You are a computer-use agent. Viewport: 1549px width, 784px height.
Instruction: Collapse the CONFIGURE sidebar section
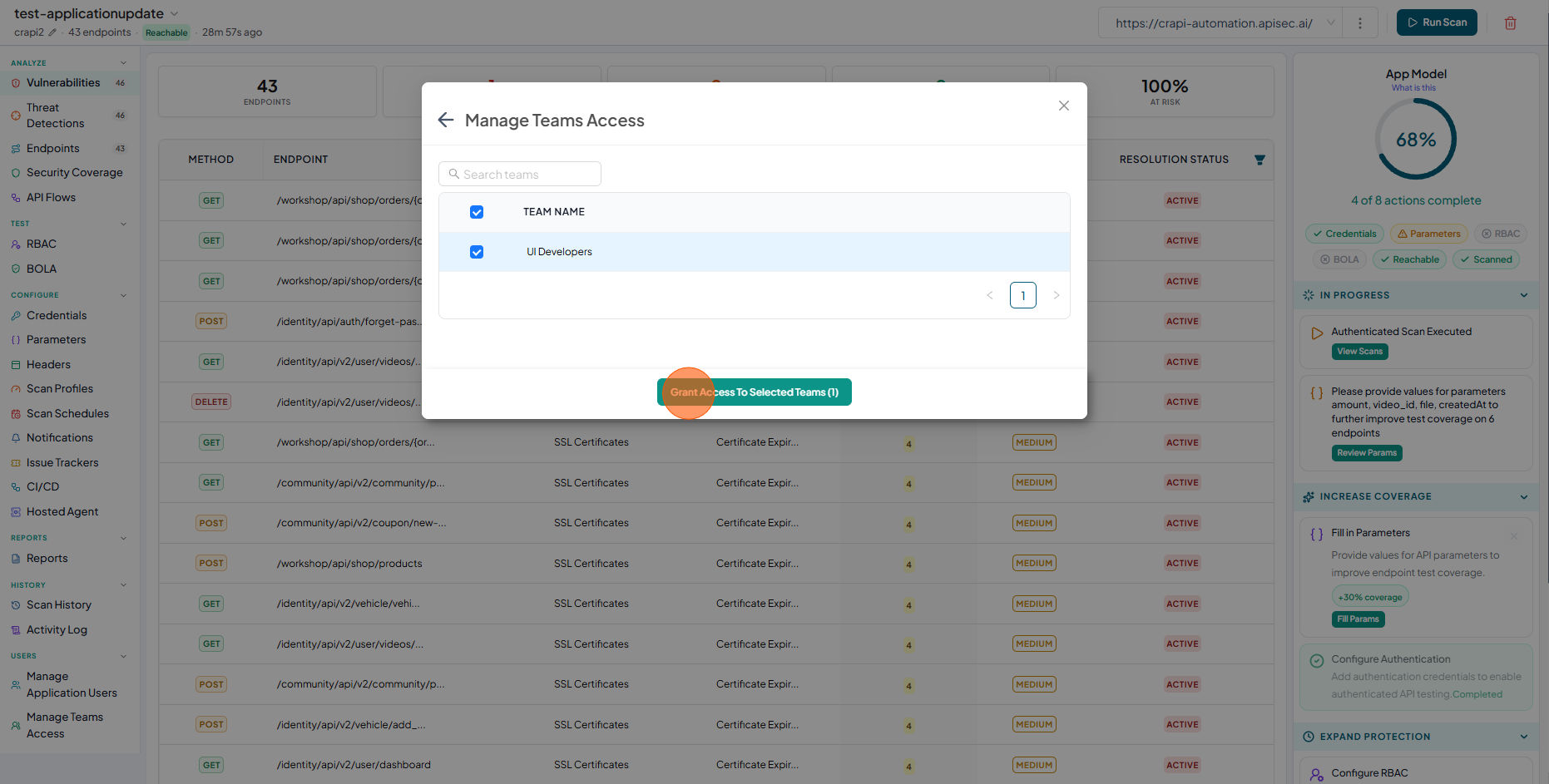[123, 295]
